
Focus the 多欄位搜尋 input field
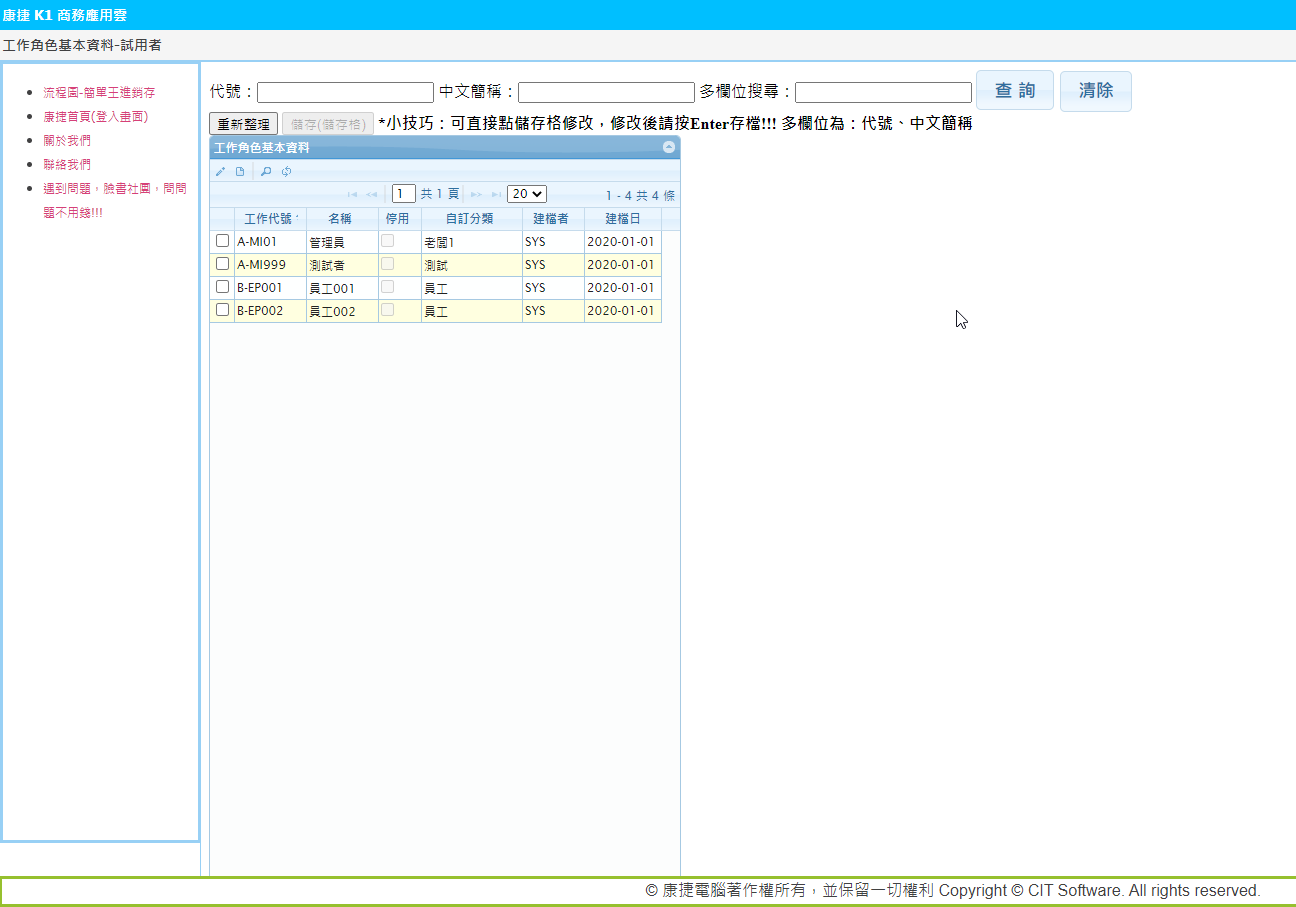(883, 92)
